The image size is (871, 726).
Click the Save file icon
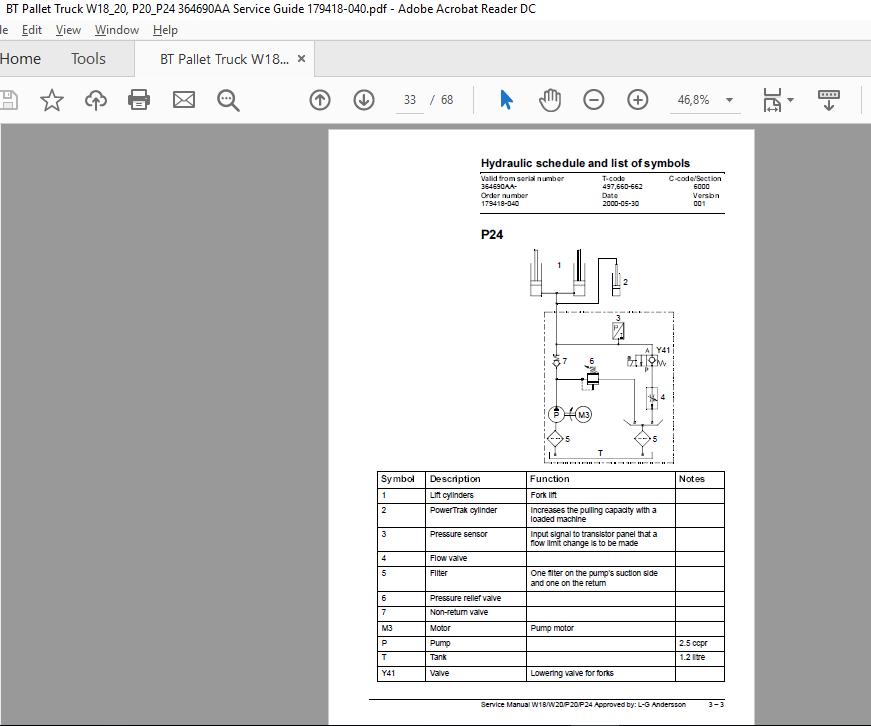tap(8, 100)
